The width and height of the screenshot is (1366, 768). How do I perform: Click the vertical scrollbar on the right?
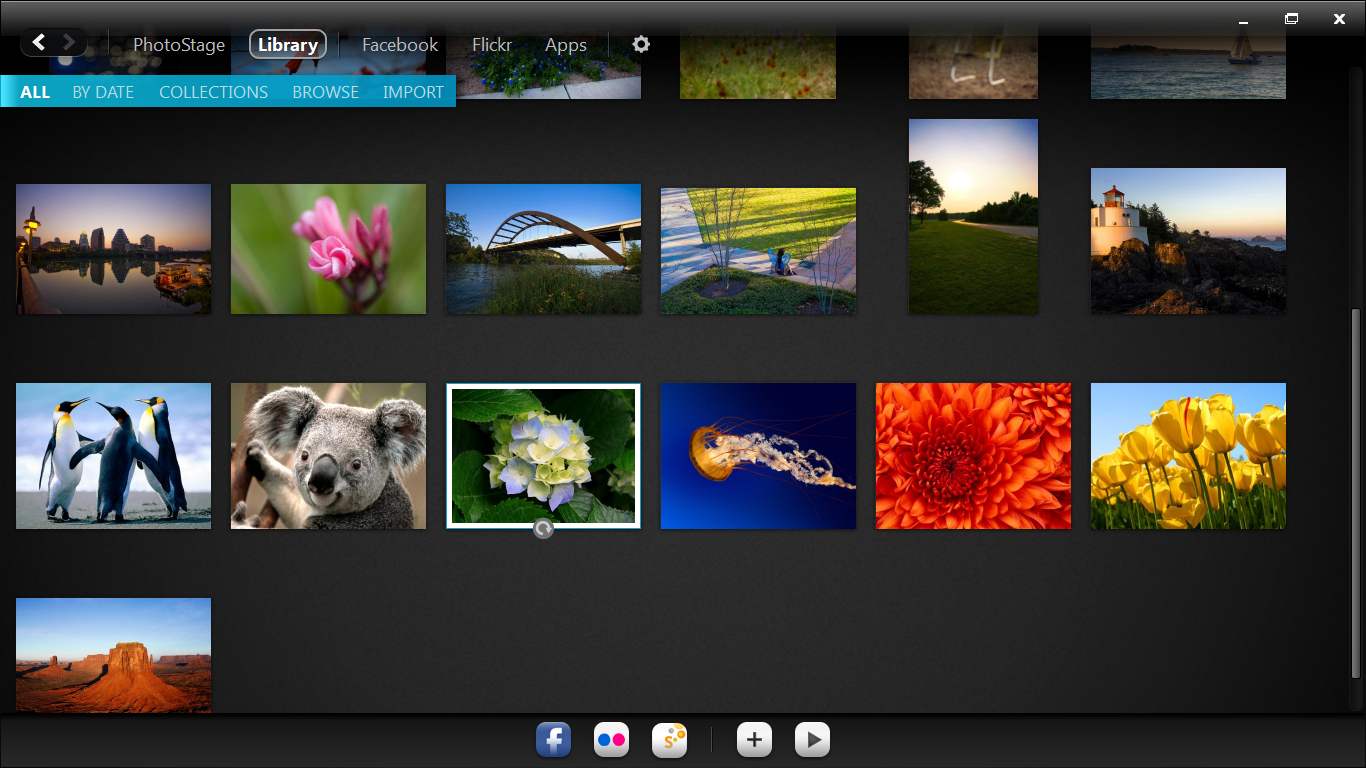click(x=1356, y=490)
